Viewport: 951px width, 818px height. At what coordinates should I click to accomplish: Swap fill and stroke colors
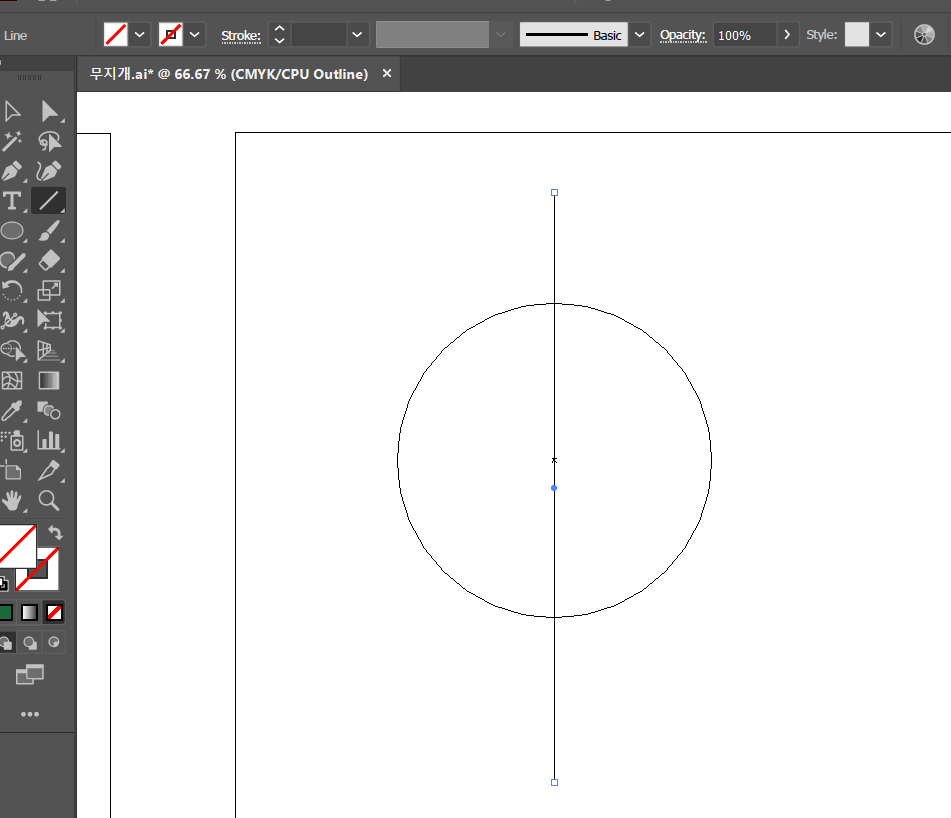55,533
